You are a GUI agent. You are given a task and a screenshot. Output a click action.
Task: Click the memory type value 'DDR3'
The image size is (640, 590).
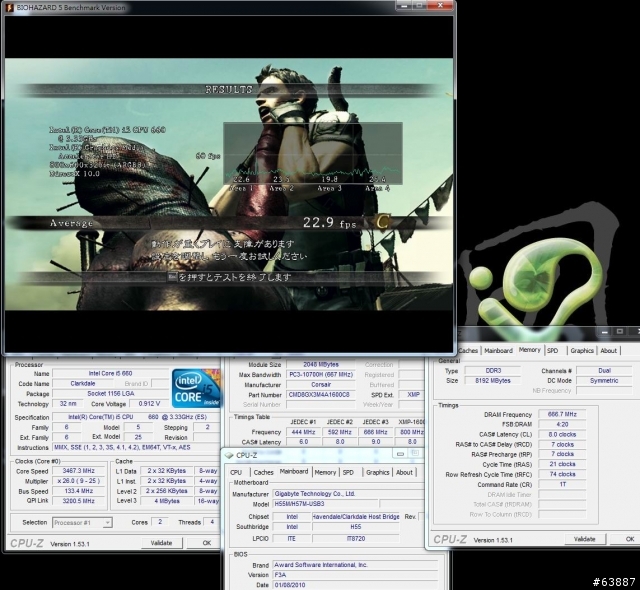pos(493,370)
